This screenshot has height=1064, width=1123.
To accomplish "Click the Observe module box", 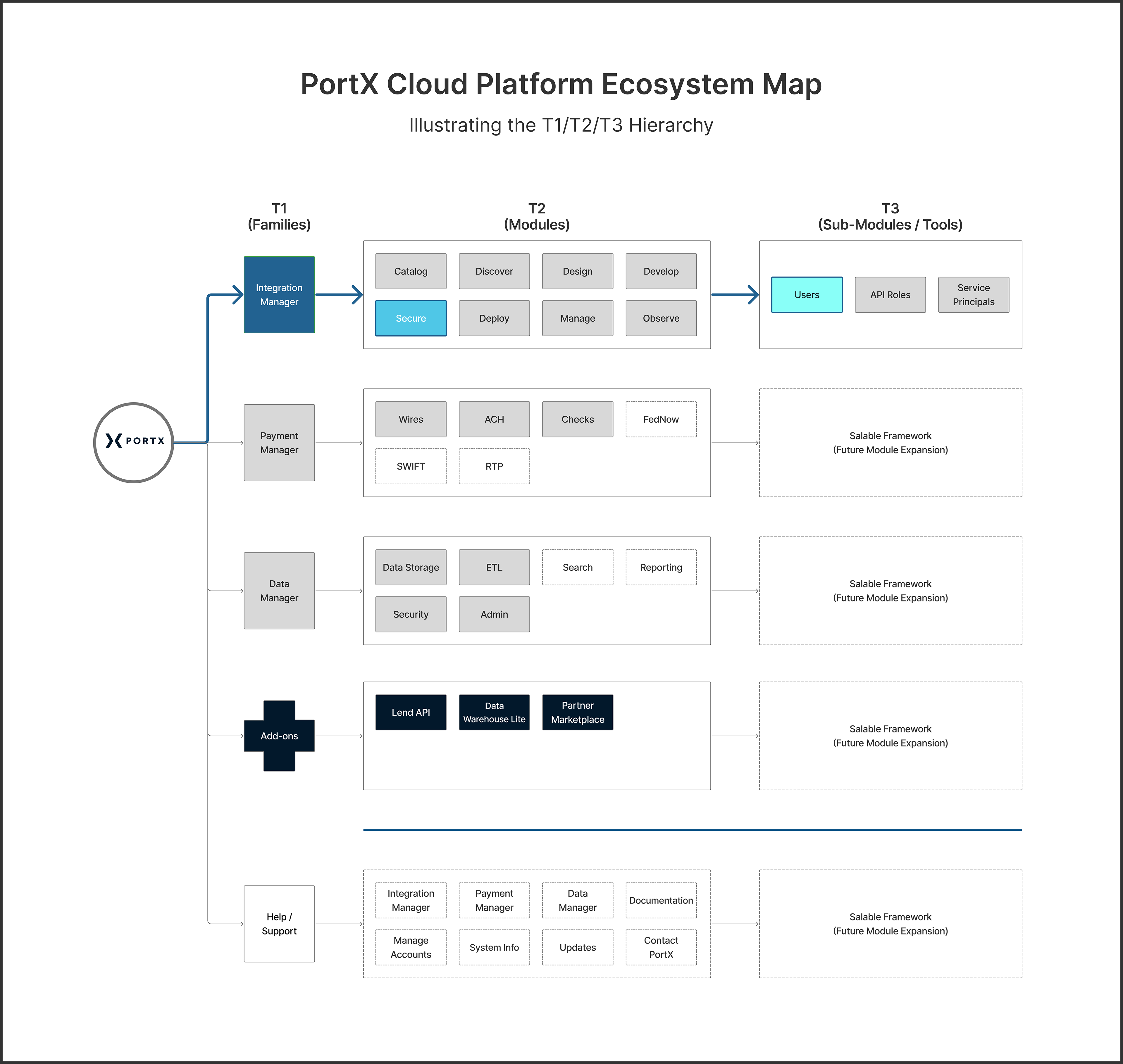I will (x=661, y=318).
